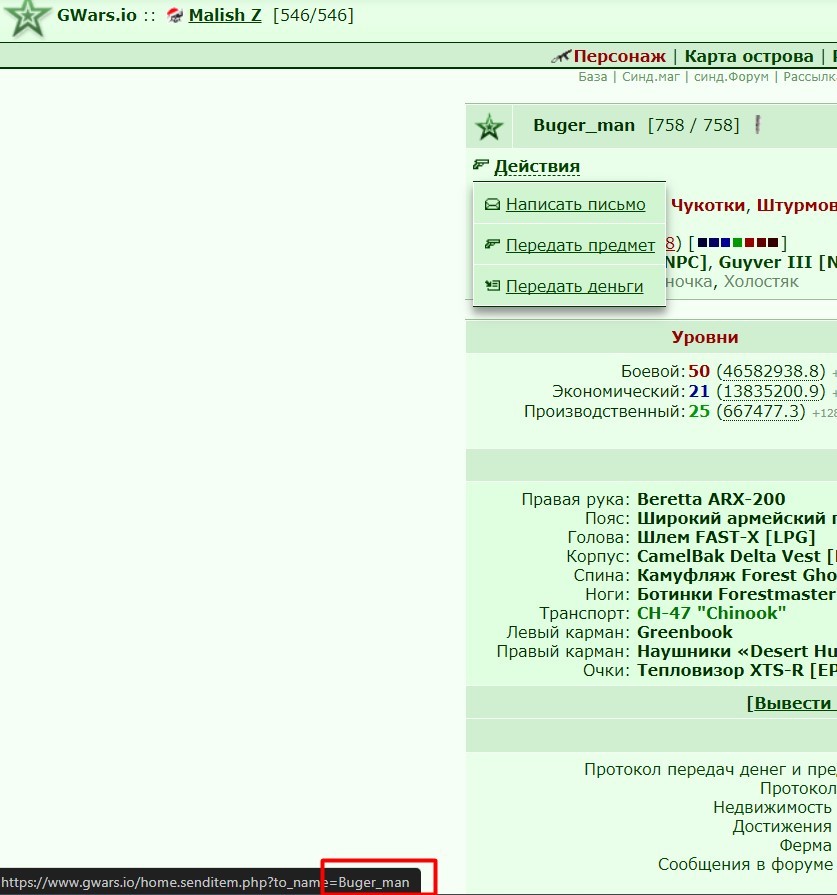Click the Уровни section header
Image resolution: width=837 pixels, height=895 pixels.
705,337
